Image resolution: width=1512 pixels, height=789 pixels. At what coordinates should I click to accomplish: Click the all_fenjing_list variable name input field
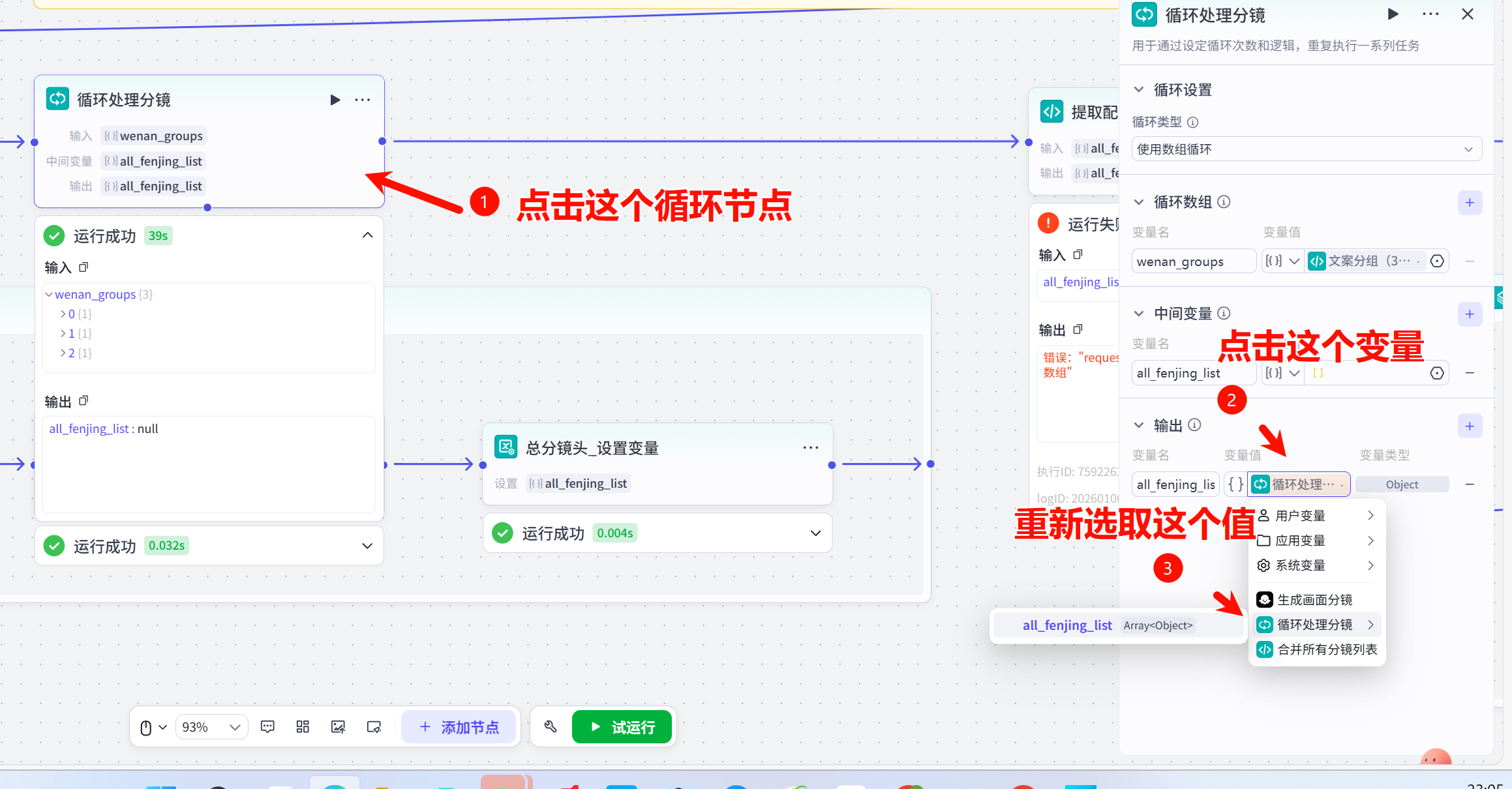[x=1194, y=372]
